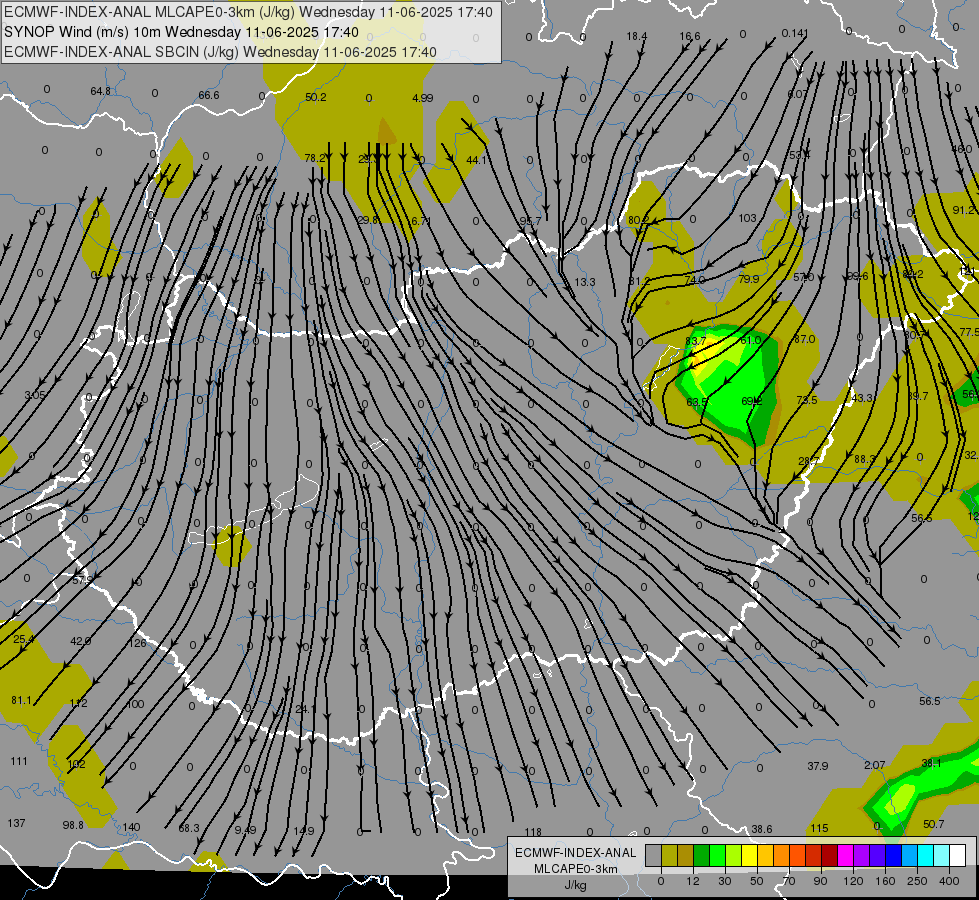Click the grid value 61.0
This screenshot has height=900, width=979.
pos(750,340)
